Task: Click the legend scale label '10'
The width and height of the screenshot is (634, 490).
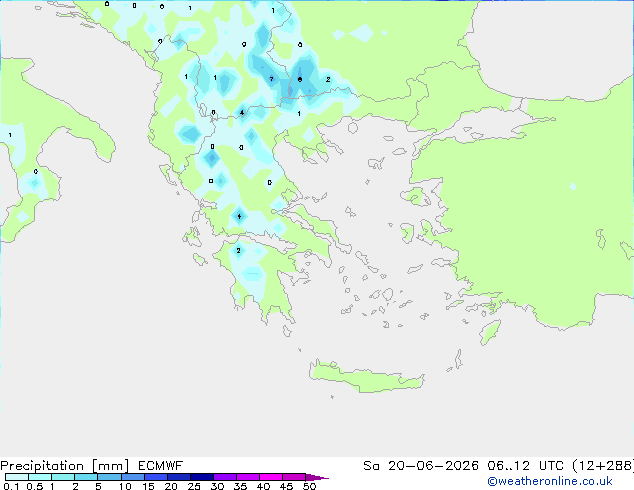Action: (x=125, y=486)
